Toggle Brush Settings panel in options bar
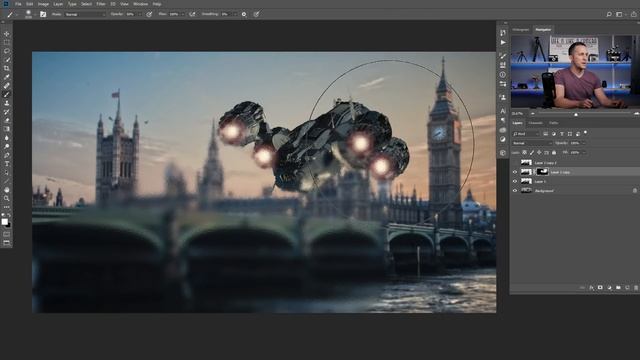 43,14
